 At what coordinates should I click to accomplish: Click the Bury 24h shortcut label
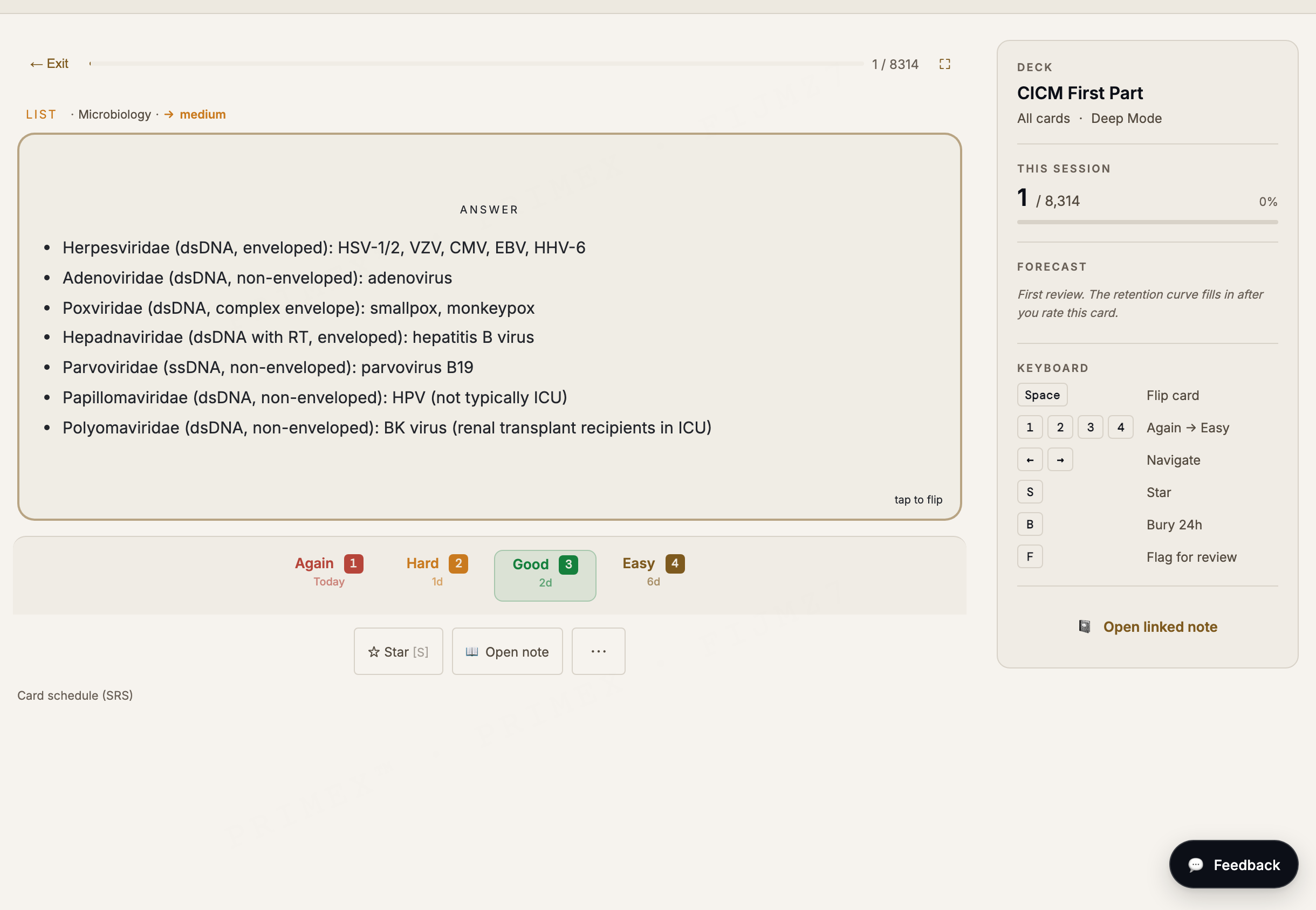[1174, 525]
